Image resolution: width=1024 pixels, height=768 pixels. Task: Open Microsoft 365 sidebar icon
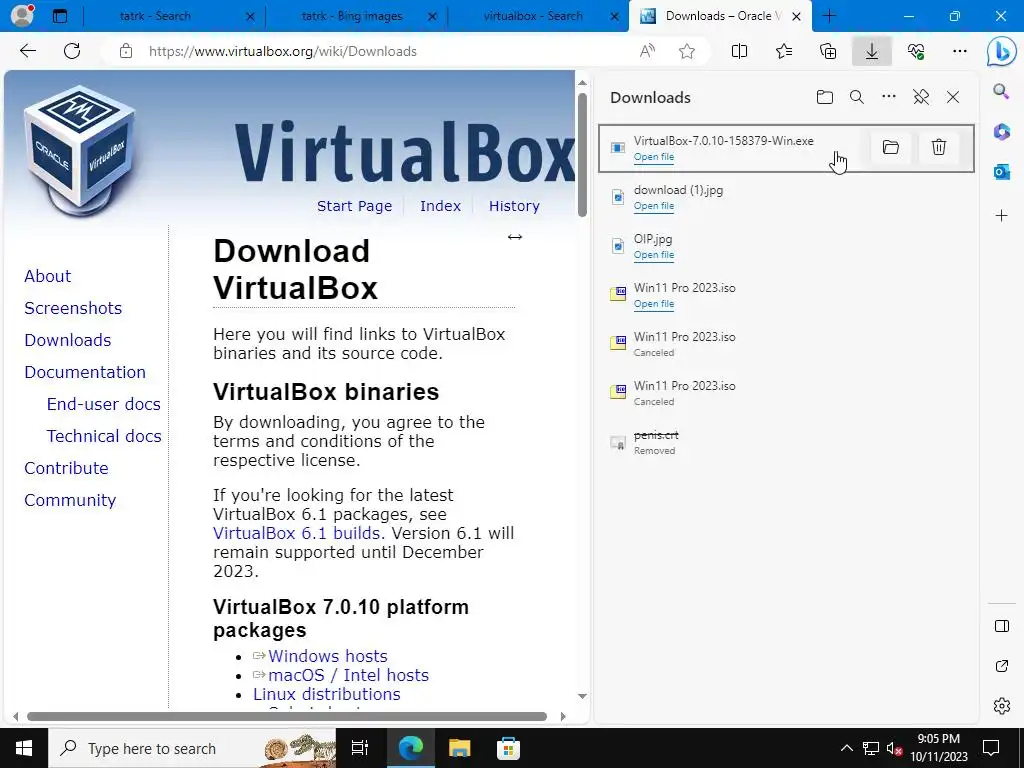pos(1001,132)
